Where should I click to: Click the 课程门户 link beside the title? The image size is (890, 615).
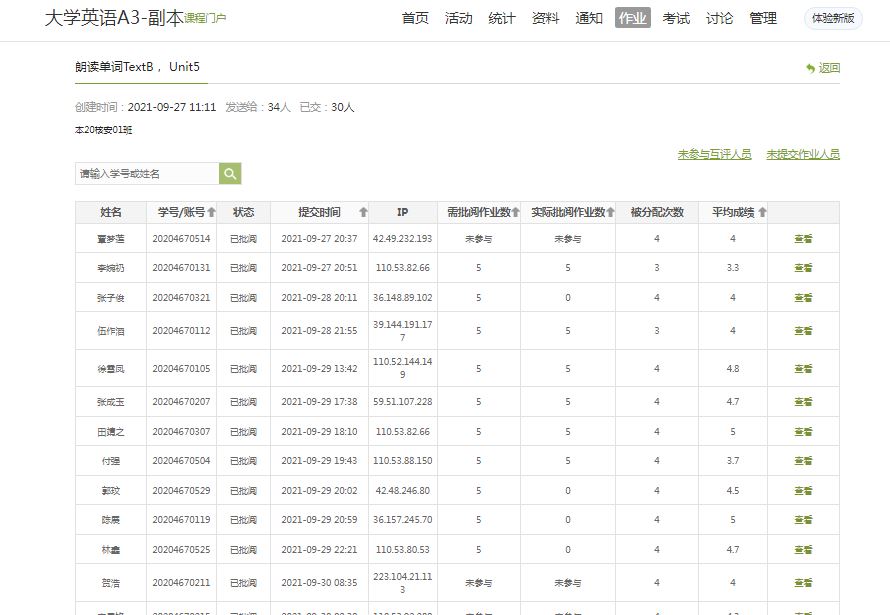pos(205,18)
